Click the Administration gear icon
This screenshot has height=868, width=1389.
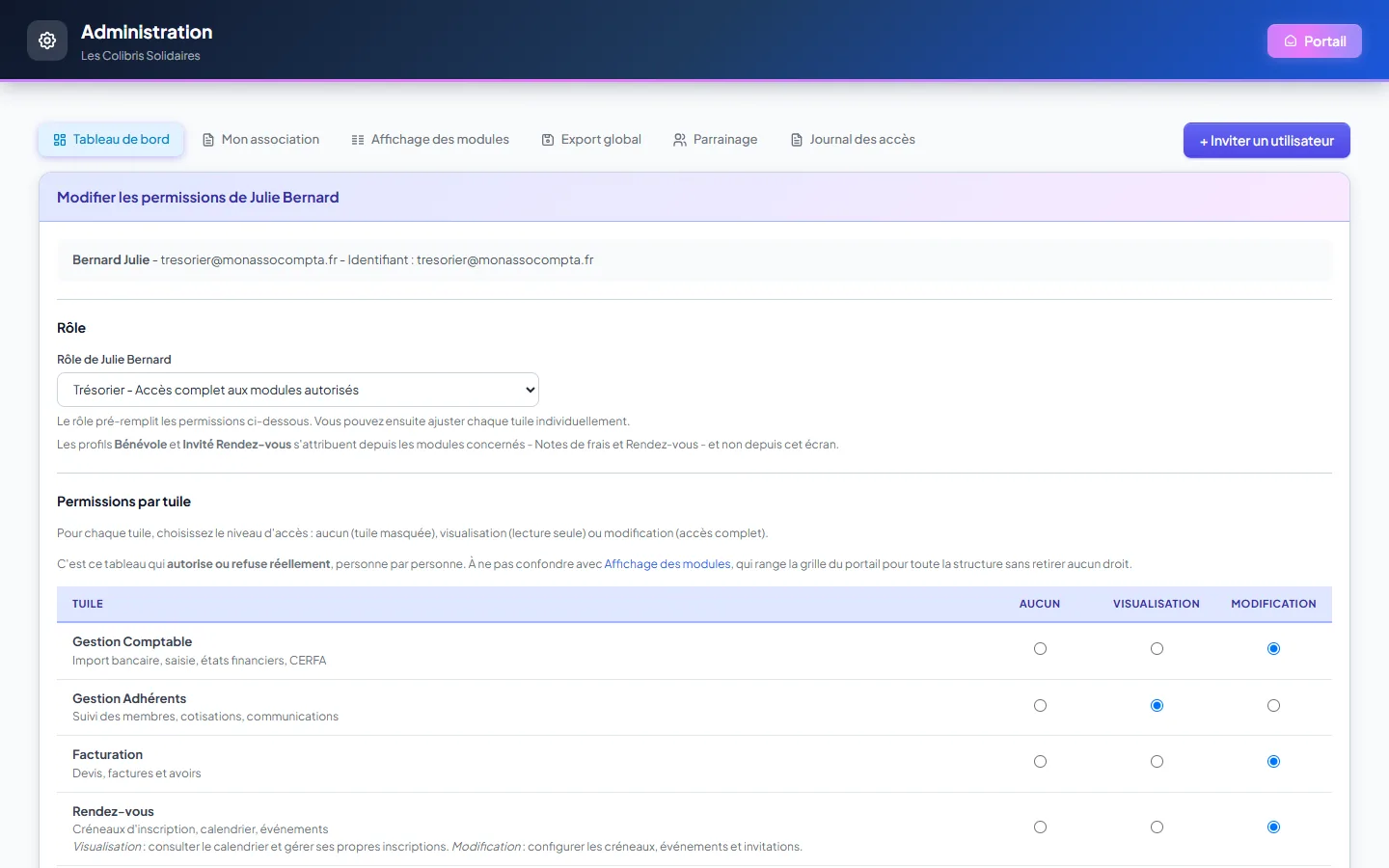(x=47, y=41)
